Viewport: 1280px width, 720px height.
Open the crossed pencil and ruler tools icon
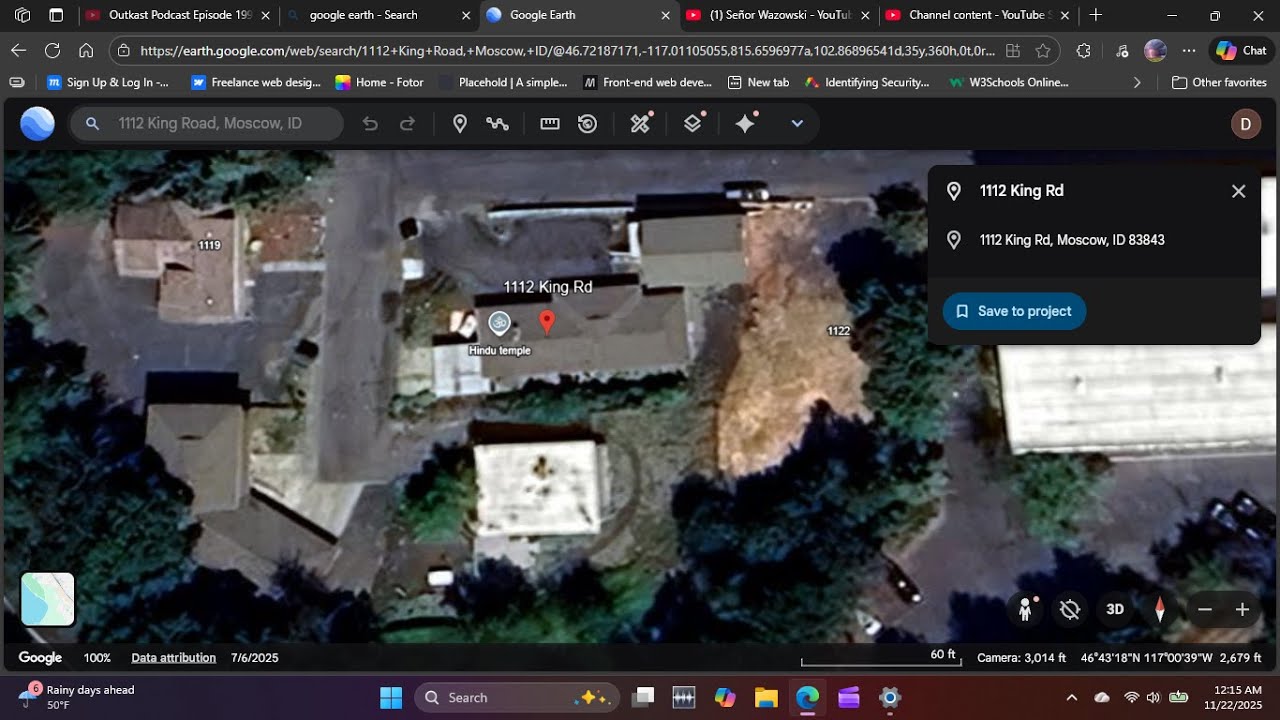(641, 123)
